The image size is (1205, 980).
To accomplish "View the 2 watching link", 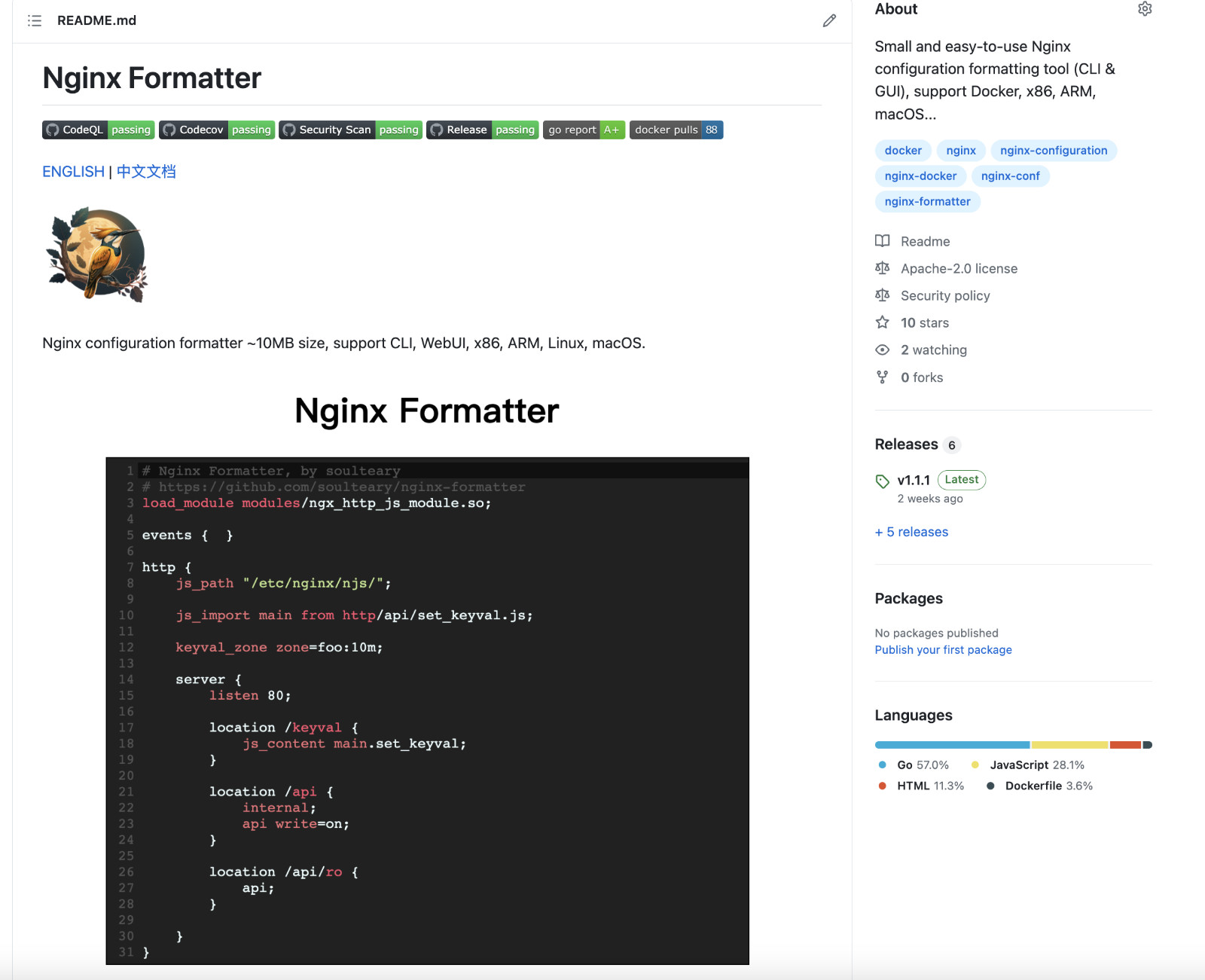I will 934,350.
